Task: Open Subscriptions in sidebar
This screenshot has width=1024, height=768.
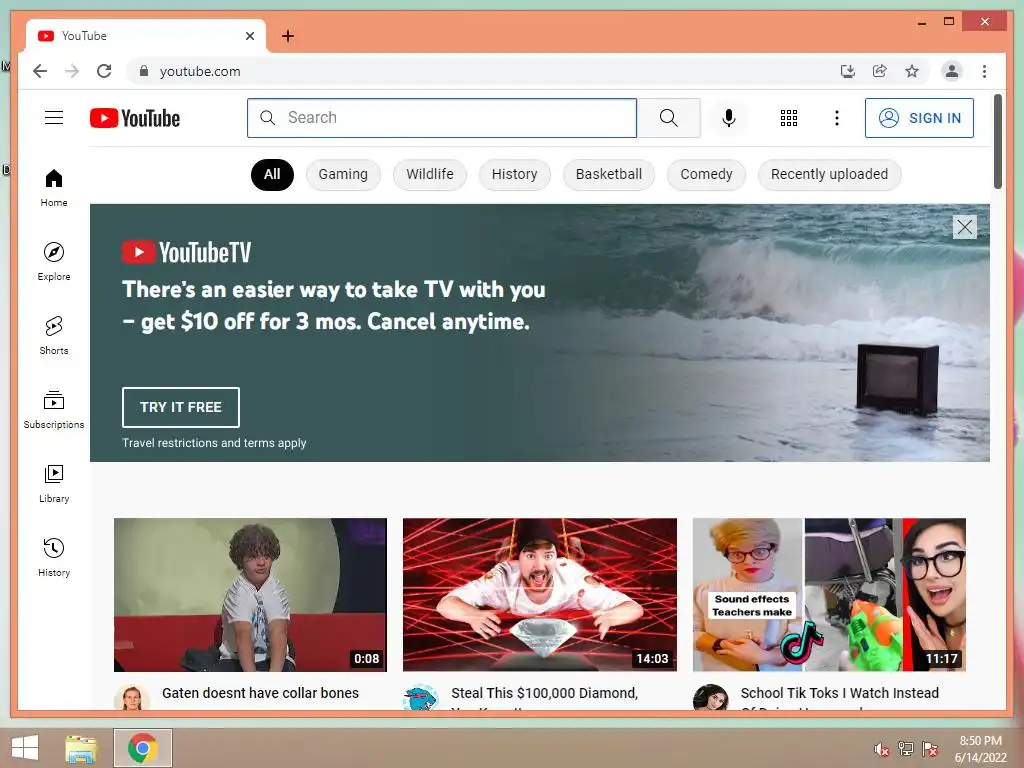Action: point(54,410)
